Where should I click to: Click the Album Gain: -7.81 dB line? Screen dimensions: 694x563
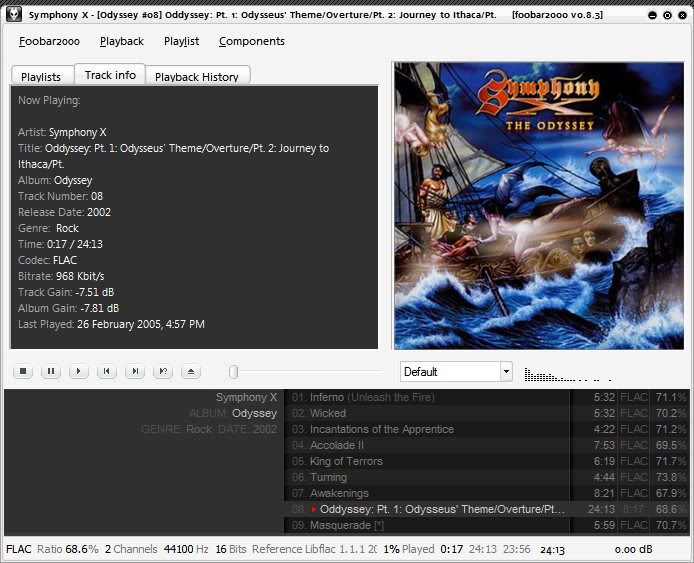[68, 308]
